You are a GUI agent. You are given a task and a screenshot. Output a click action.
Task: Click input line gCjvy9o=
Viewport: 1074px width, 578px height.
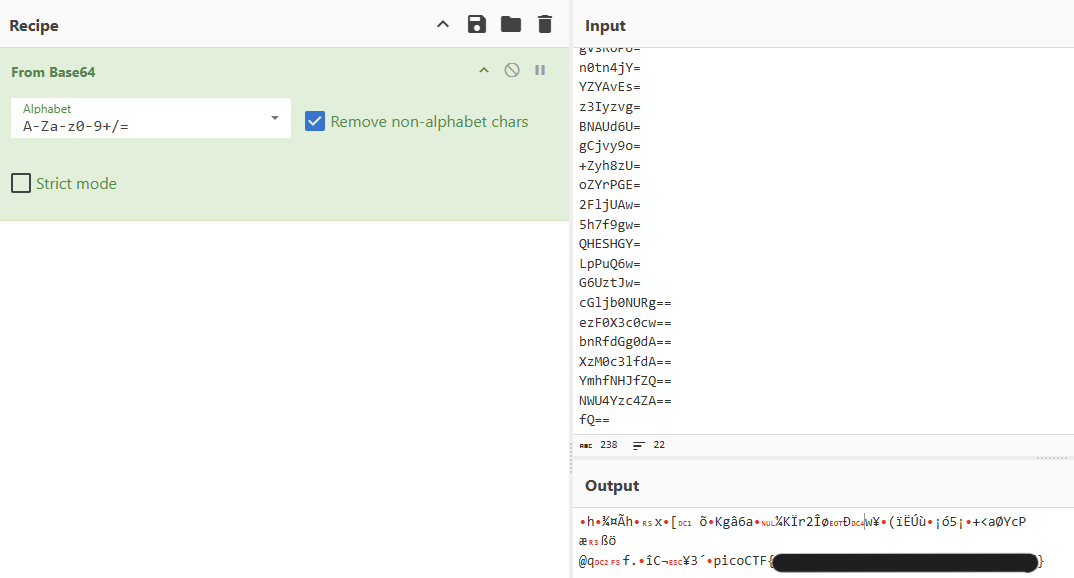610,146
